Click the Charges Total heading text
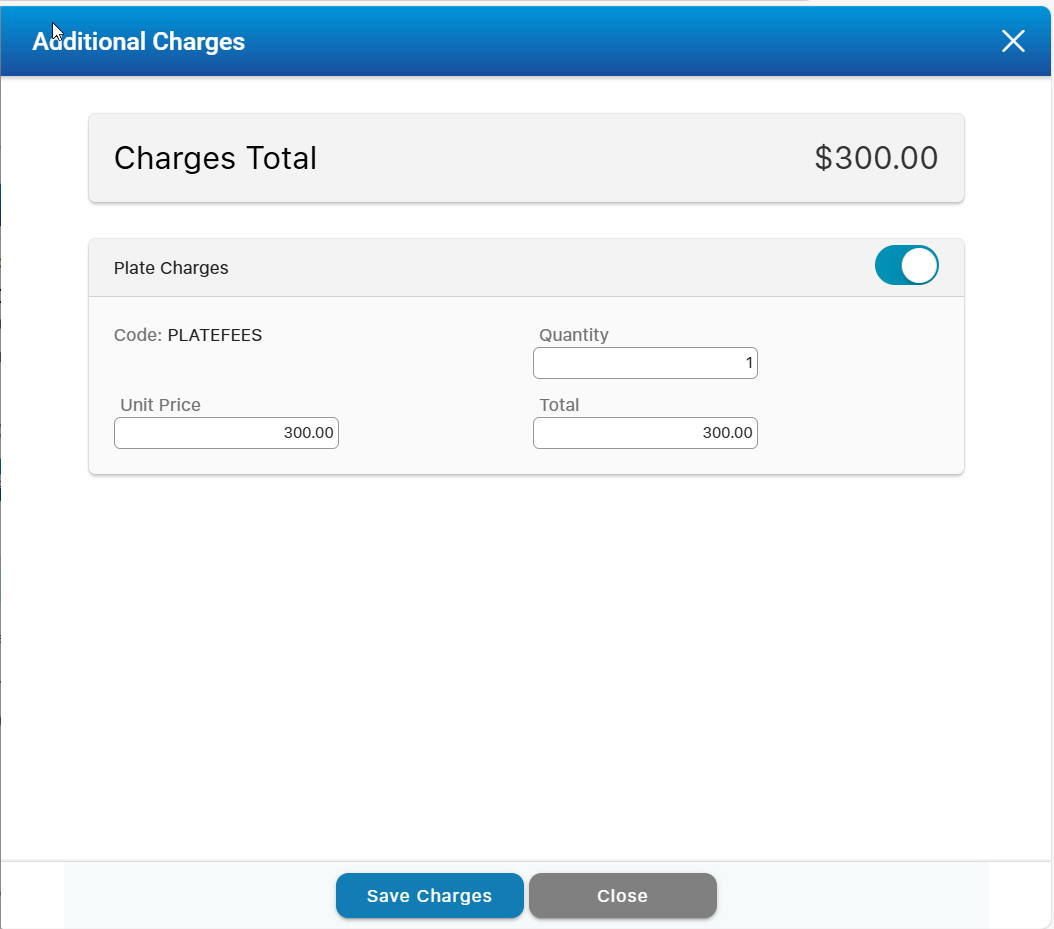 (x=215, y=158)
